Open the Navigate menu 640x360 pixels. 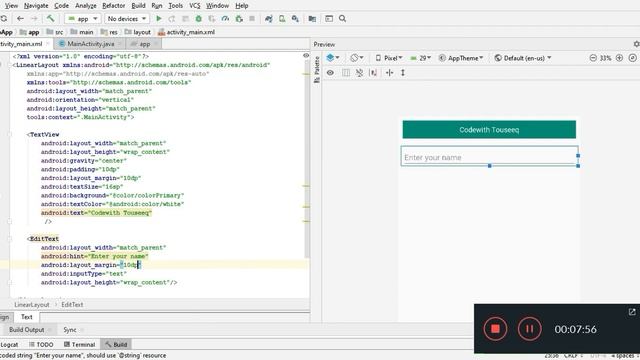pos(36,6)
